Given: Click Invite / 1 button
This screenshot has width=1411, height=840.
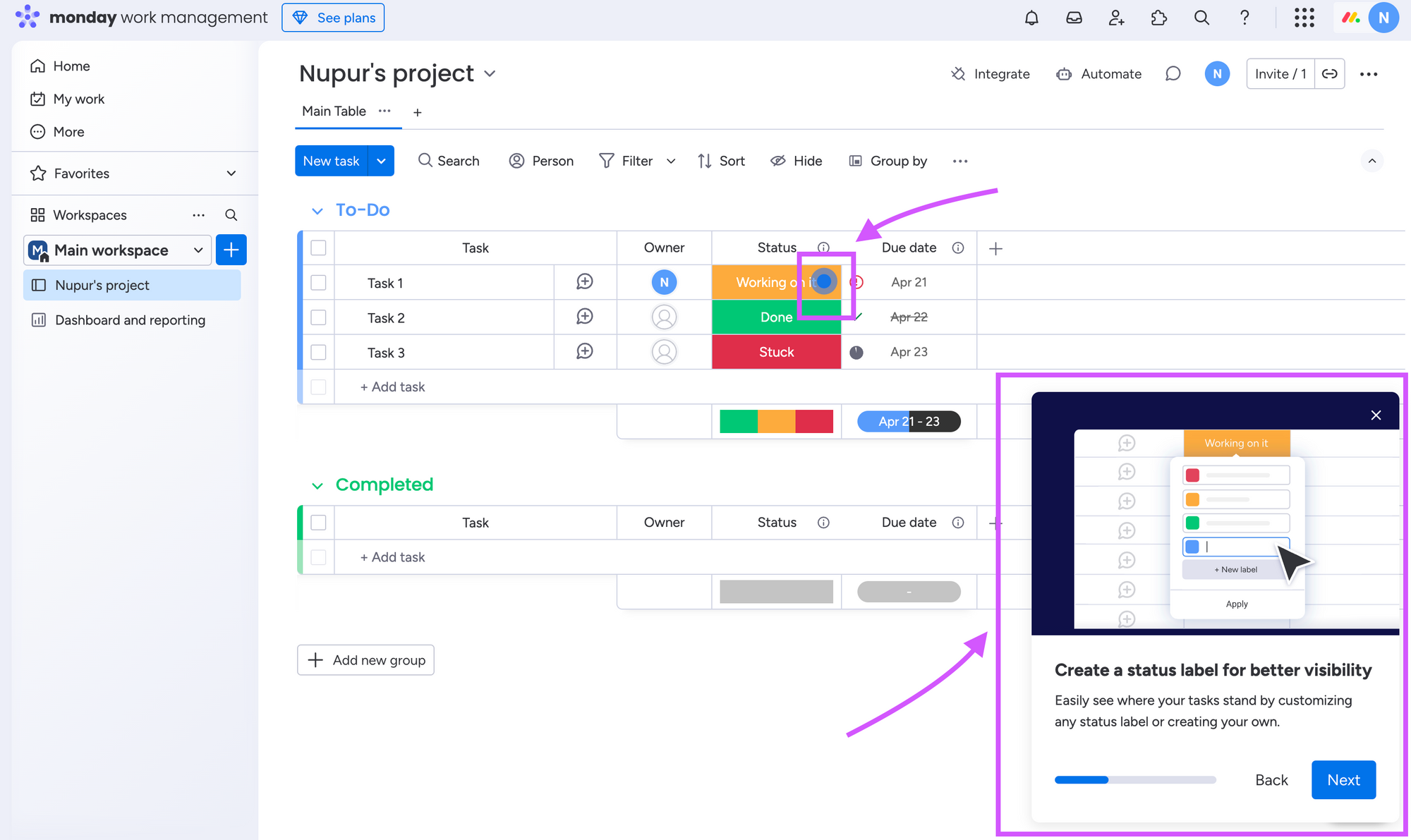Looking at the screenshot, I should [1280, 74].
